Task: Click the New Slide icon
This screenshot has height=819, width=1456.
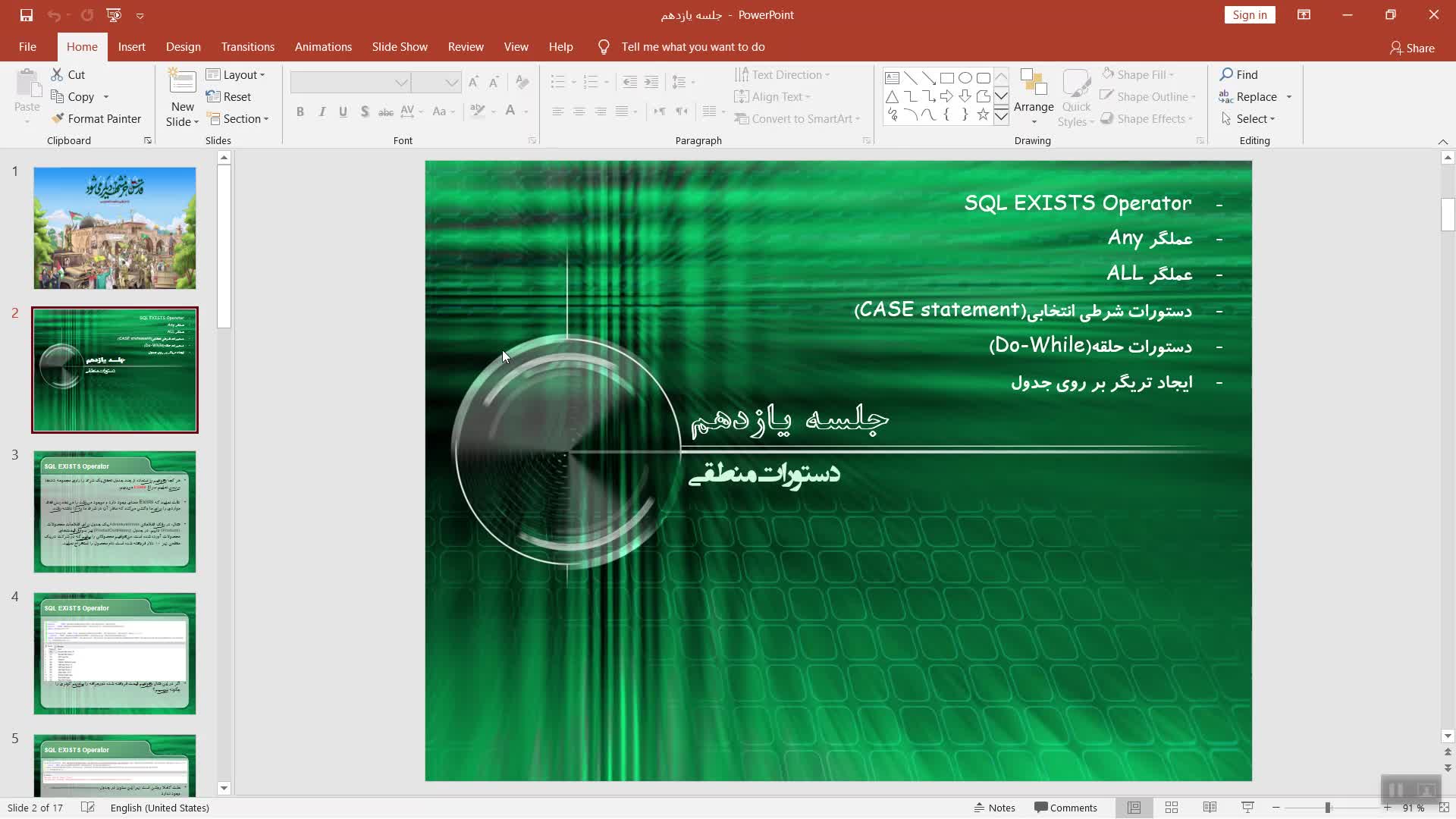Action: [182, 82]
